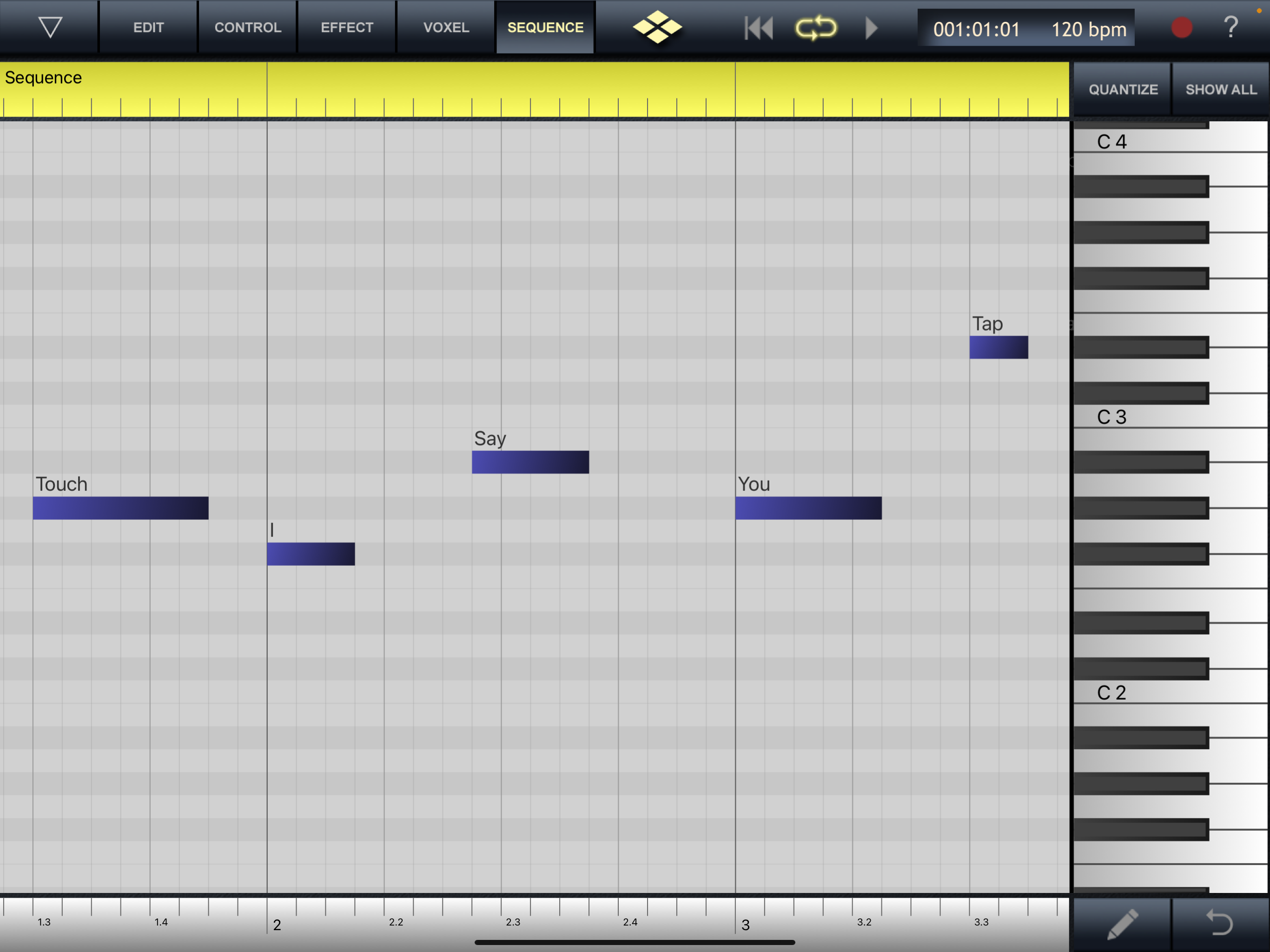Click the 1.3 beat marker on ruler
The image size is (1270, 952).
click(44, 922)
